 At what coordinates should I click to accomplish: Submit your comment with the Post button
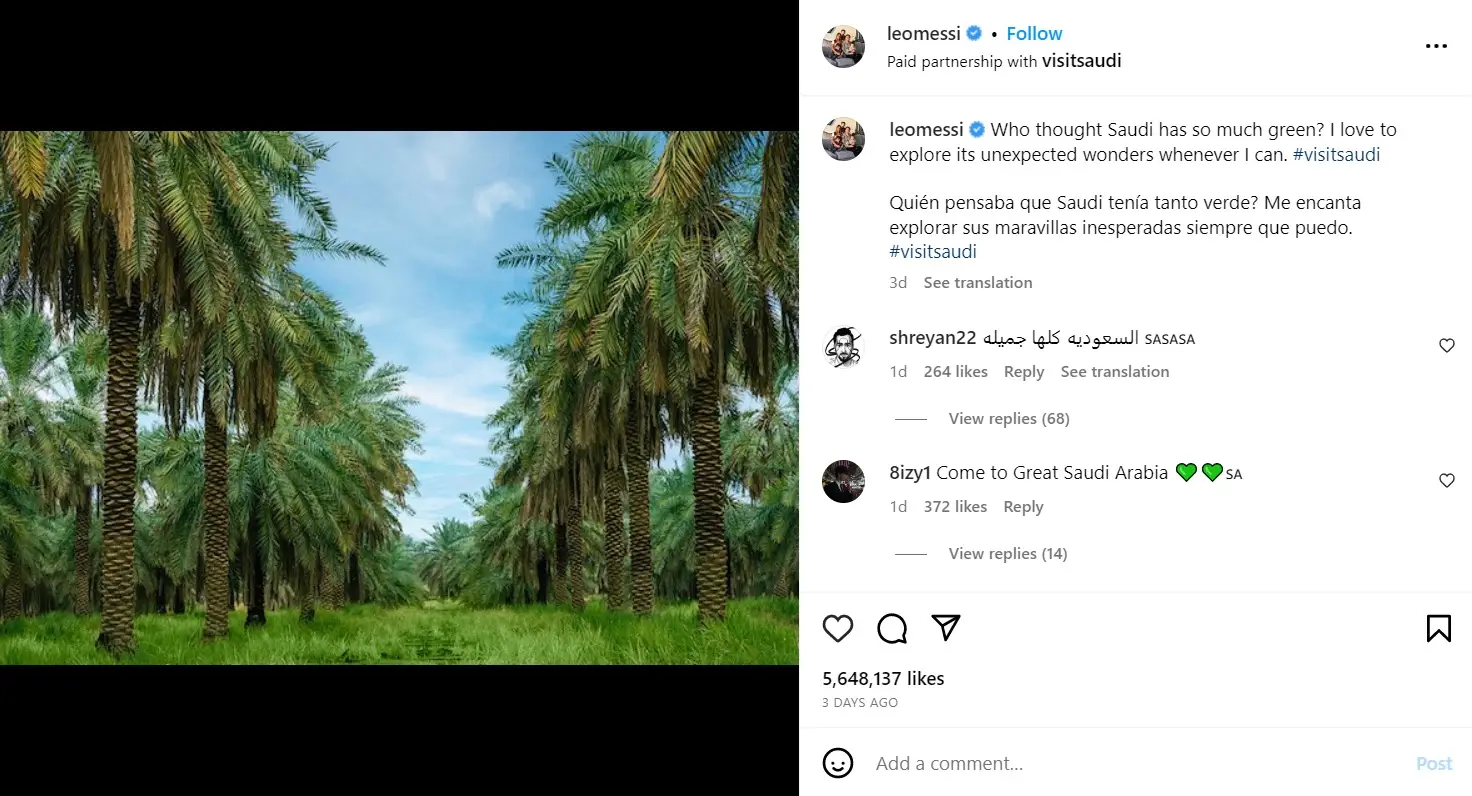tap(1434, 763)
